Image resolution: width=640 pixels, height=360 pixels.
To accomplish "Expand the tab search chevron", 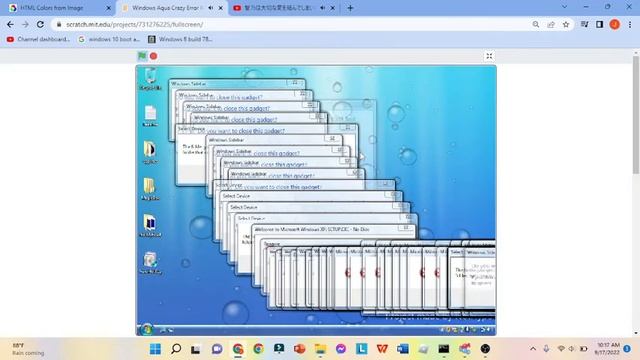I will point(564,7).
